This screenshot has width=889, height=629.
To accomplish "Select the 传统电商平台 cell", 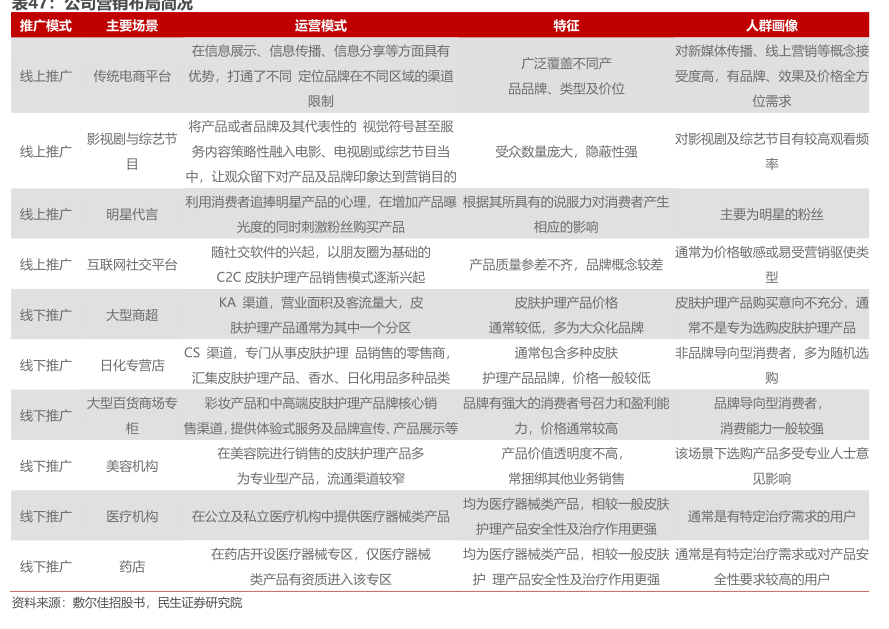I will (x=132, y=76).
